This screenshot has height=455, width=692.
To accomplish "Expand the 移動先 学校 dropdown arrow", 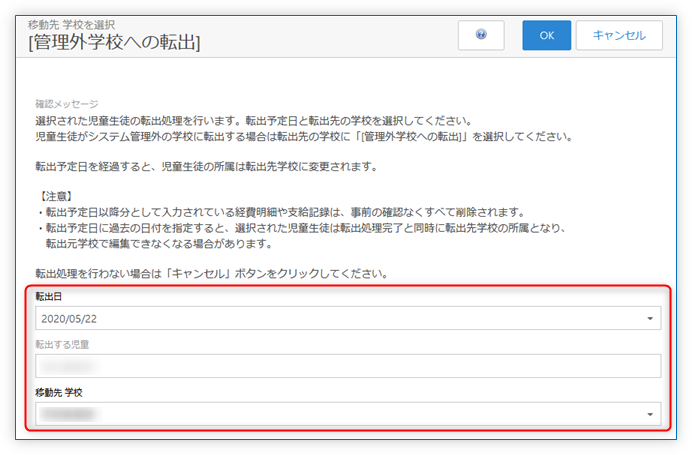I will coord(650,414).
